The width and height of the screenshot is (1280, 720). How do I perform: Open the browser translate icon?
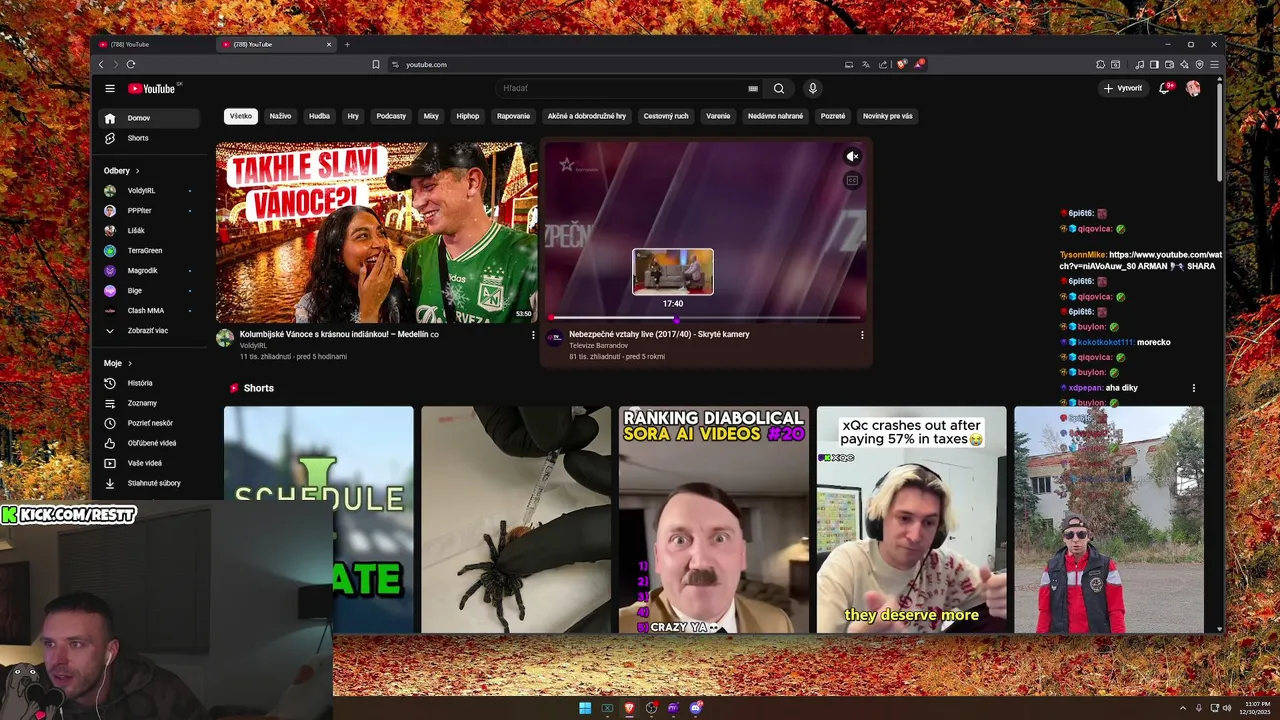[x=866, y=64]
